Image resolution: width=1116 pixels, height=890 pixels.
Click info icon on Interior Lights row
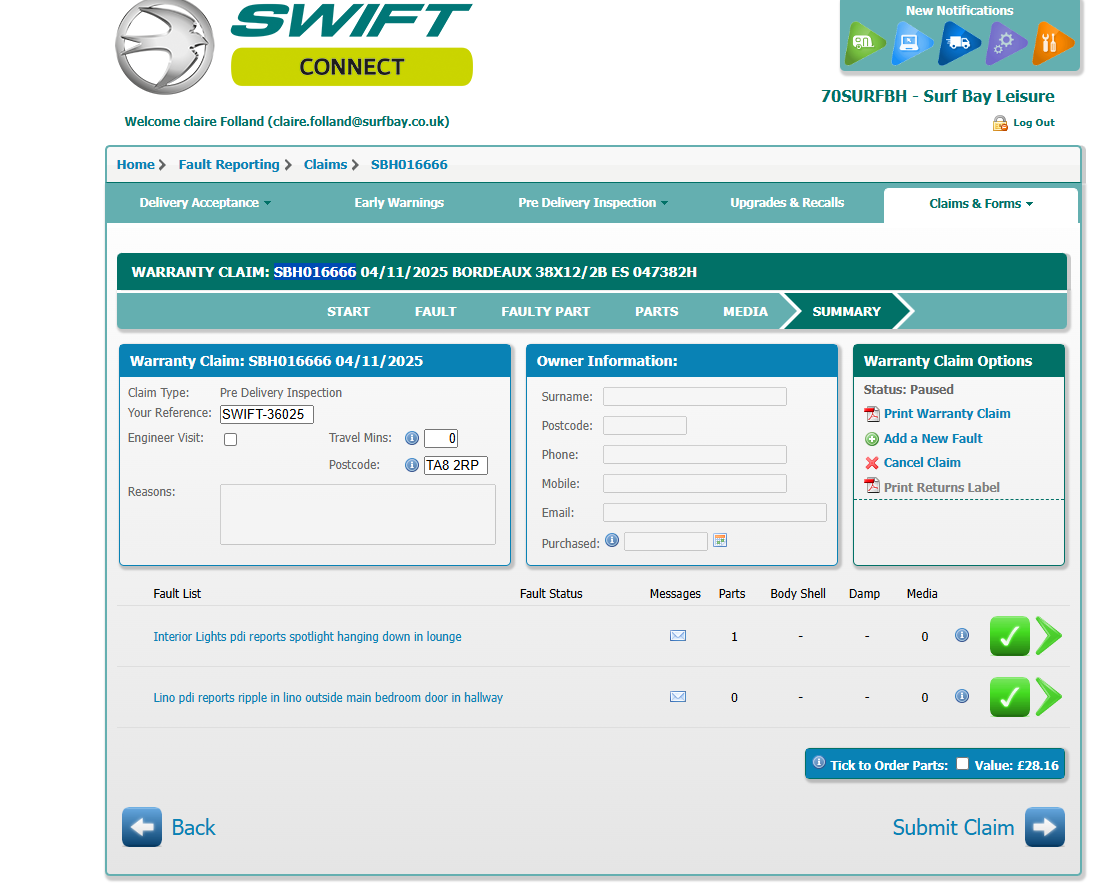[x=962, y=635]
